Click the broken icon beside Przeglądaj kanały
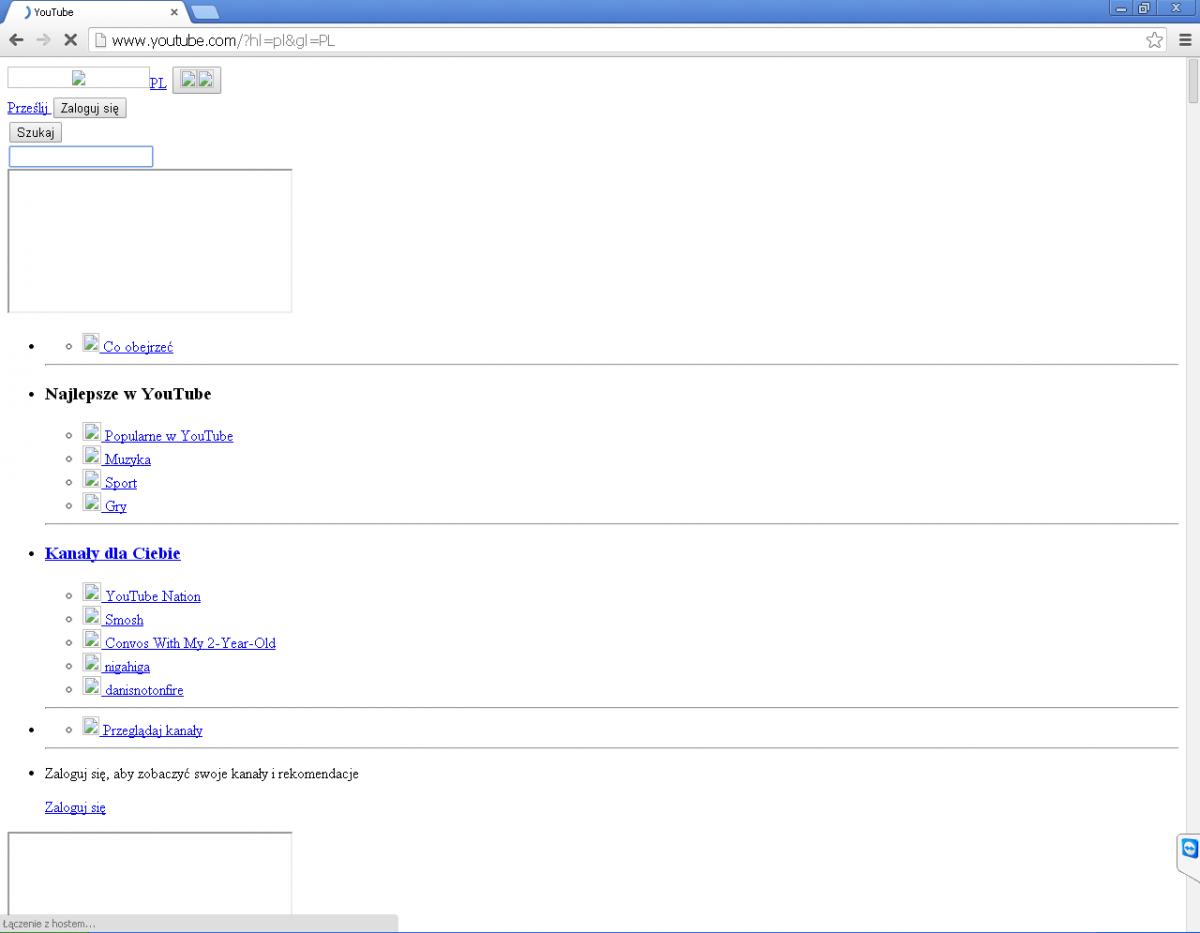This screenshot has width=1200, height=933. (x=91, y=726)
